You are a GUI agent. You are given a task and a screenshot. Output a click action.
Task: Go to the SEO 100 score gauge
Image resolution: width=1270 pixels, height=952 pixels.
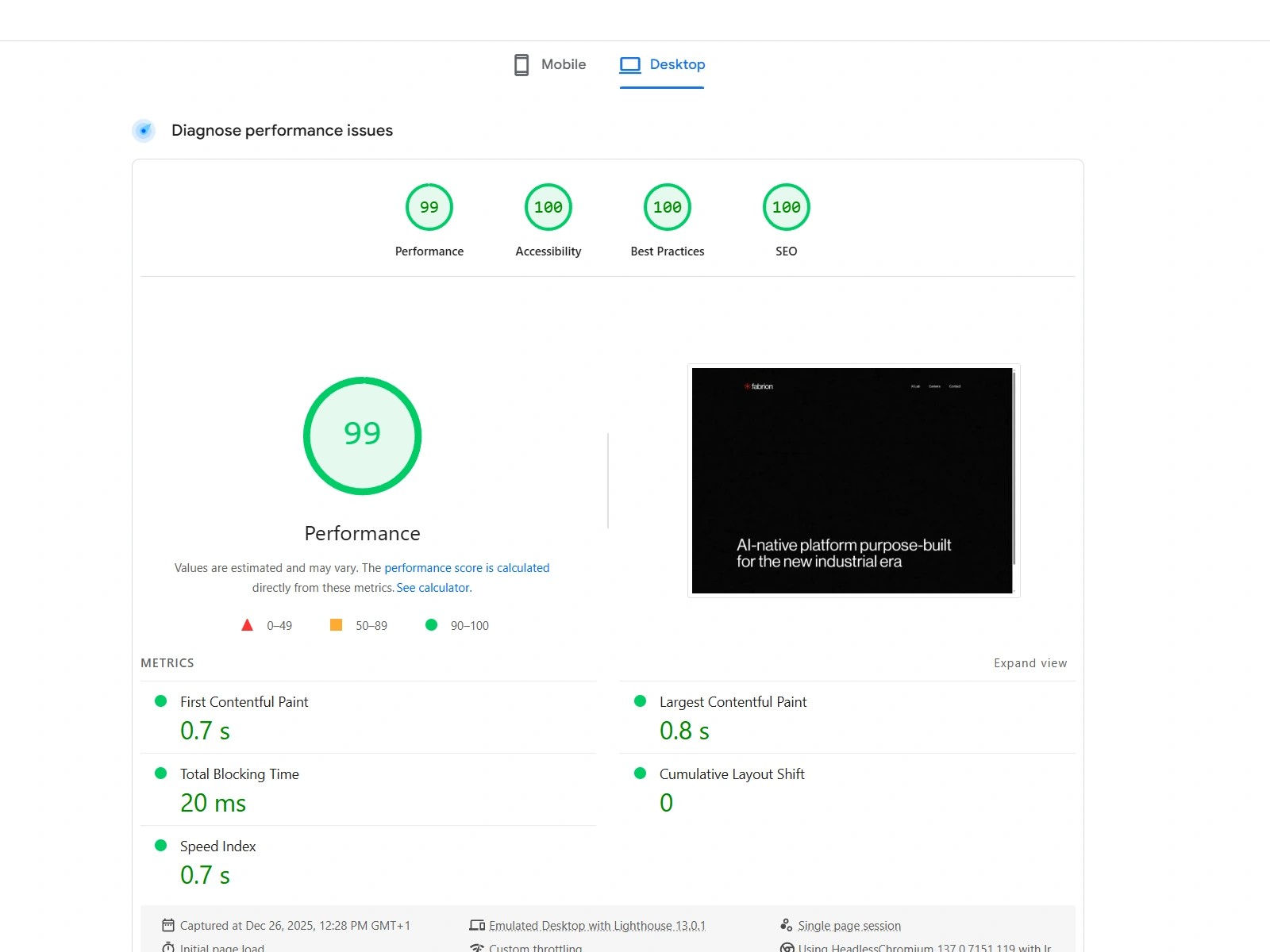pyautogui.click(x=787, y=207)
